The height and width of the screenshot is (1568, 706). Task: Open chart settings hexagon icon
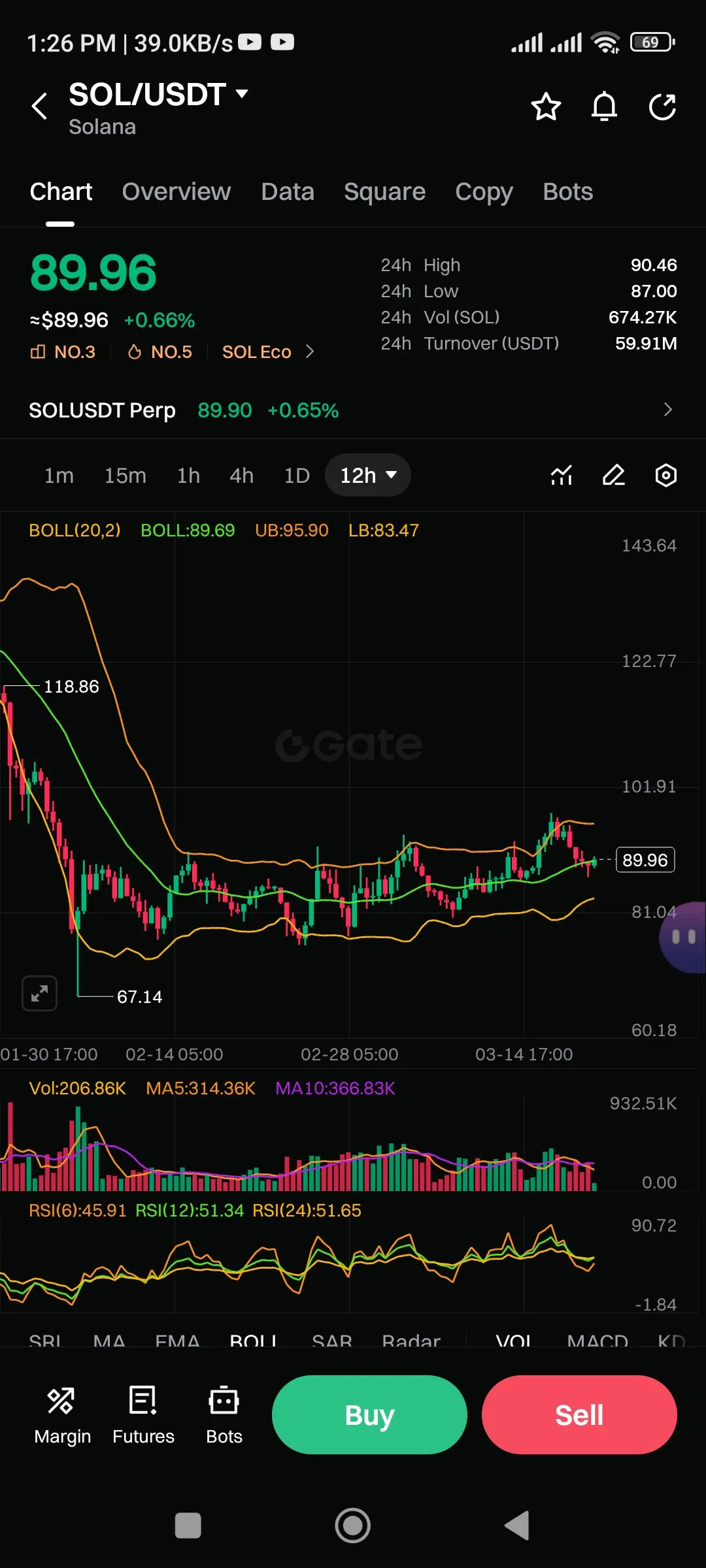(x=665, y=475)
